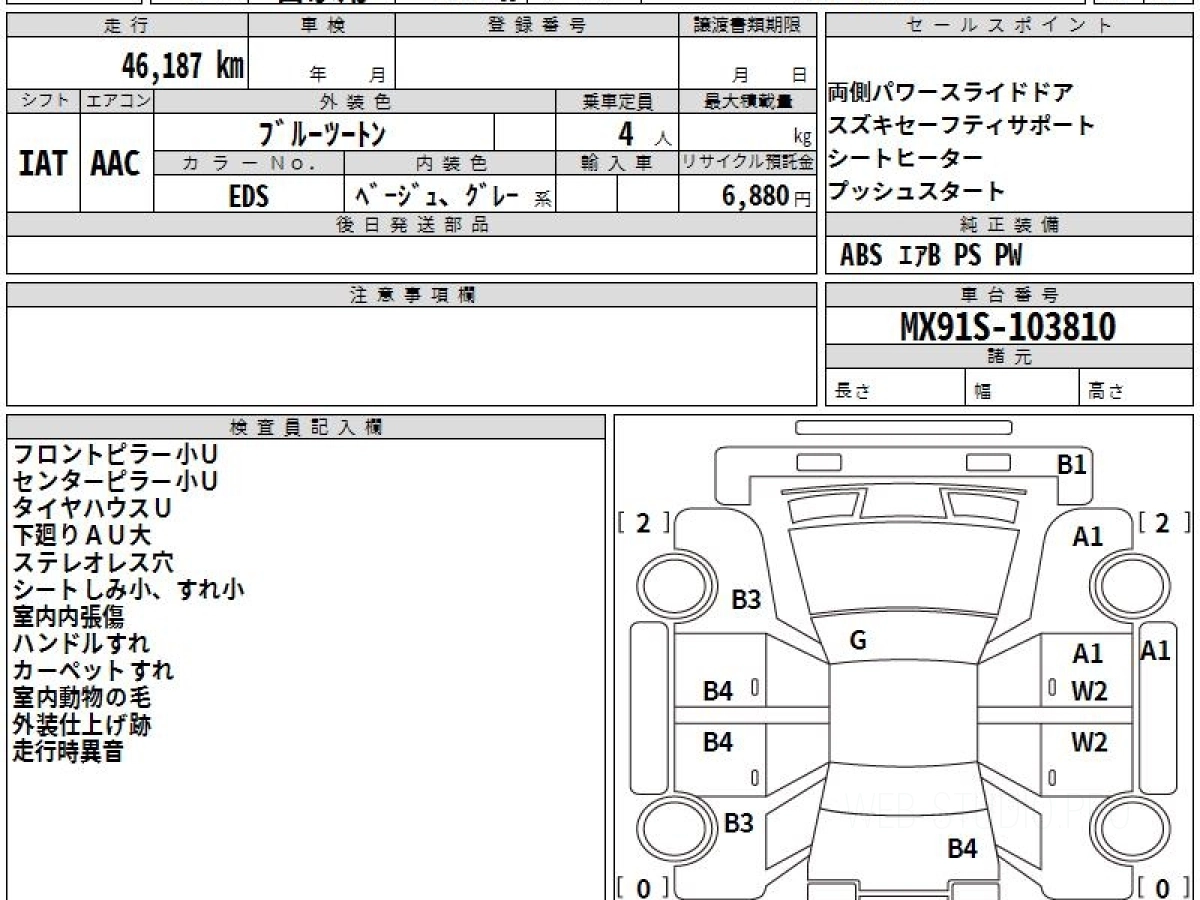Click the color number EDS

point(249,196)
